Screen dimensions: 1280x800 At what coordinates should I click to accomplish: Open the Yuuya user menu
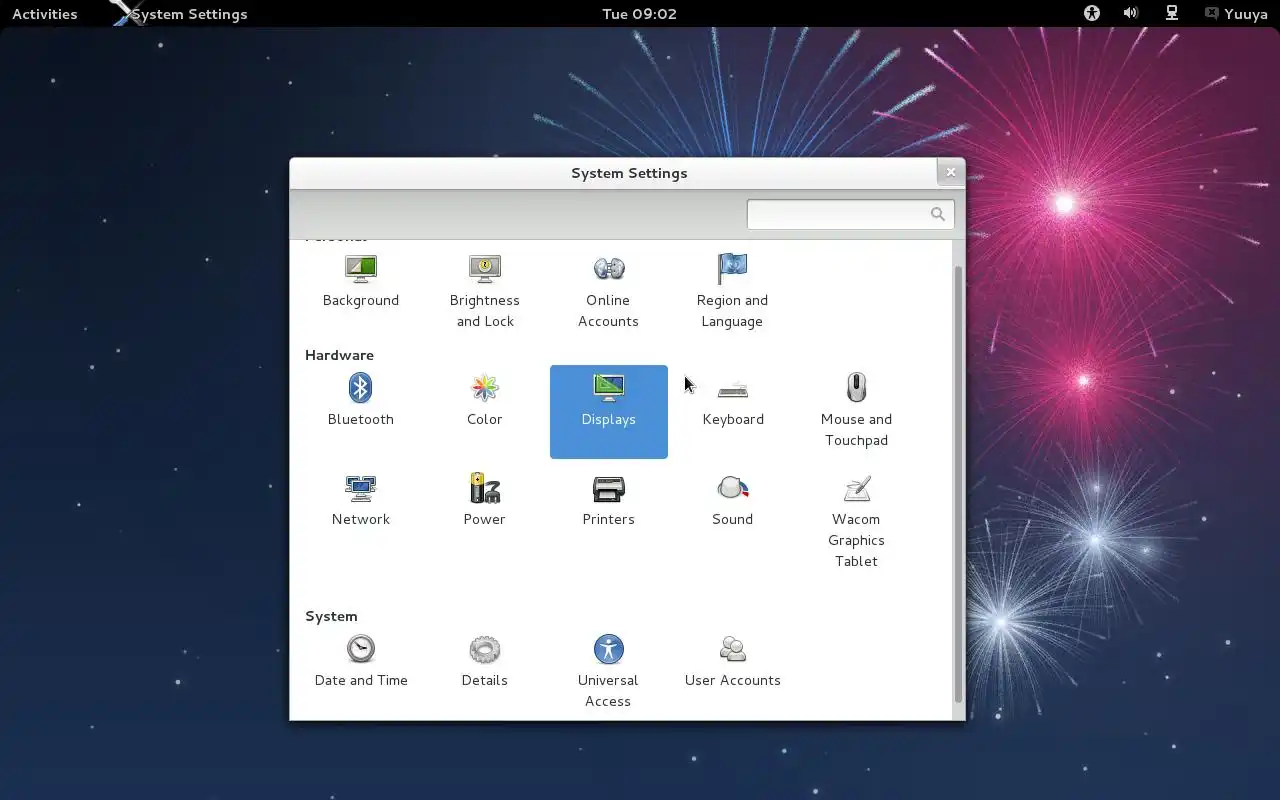tap(1237, 14)
